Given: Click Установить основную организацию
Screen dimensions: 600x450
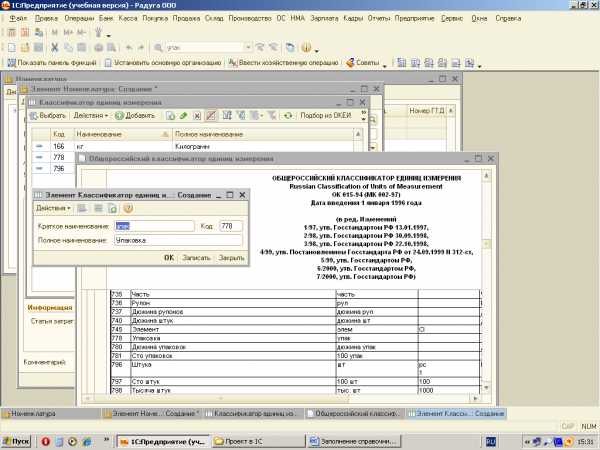Looking at the screenshot, I should (x=167, y=63).
